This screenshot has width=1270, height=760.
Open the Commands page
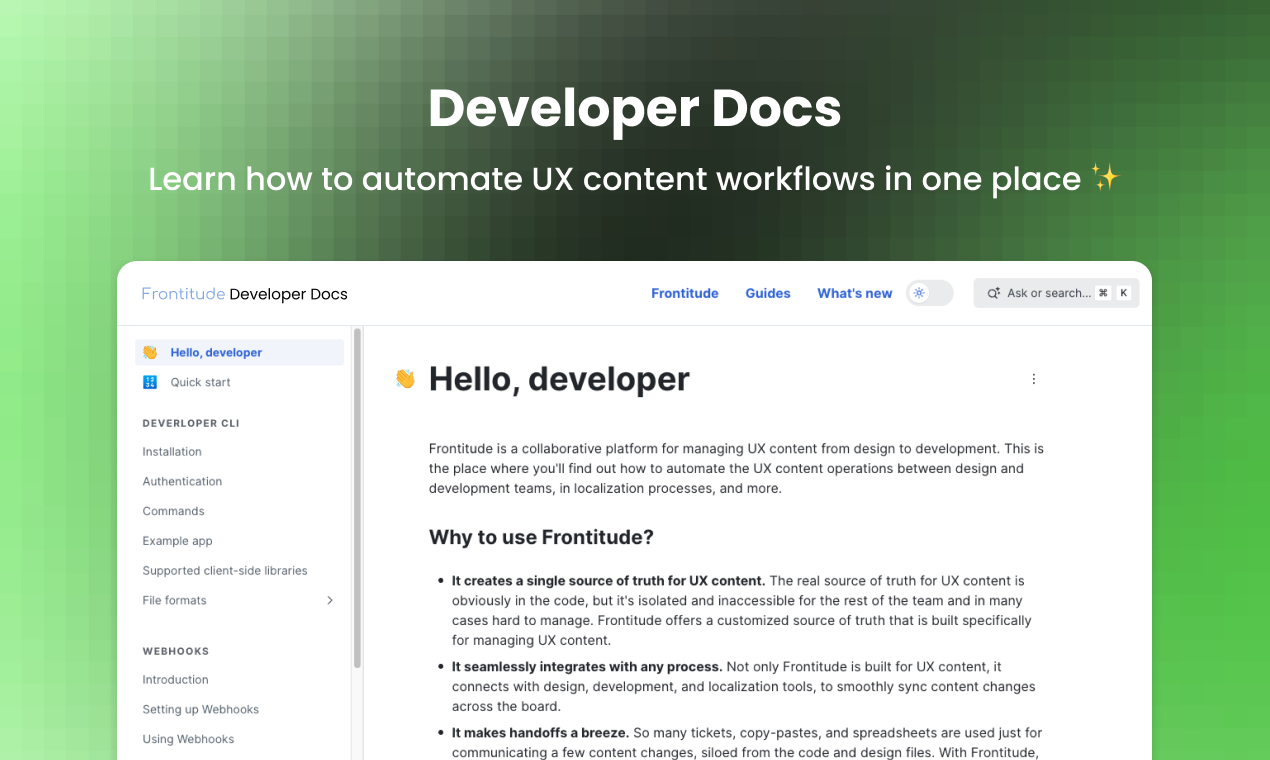pos(173,511)
